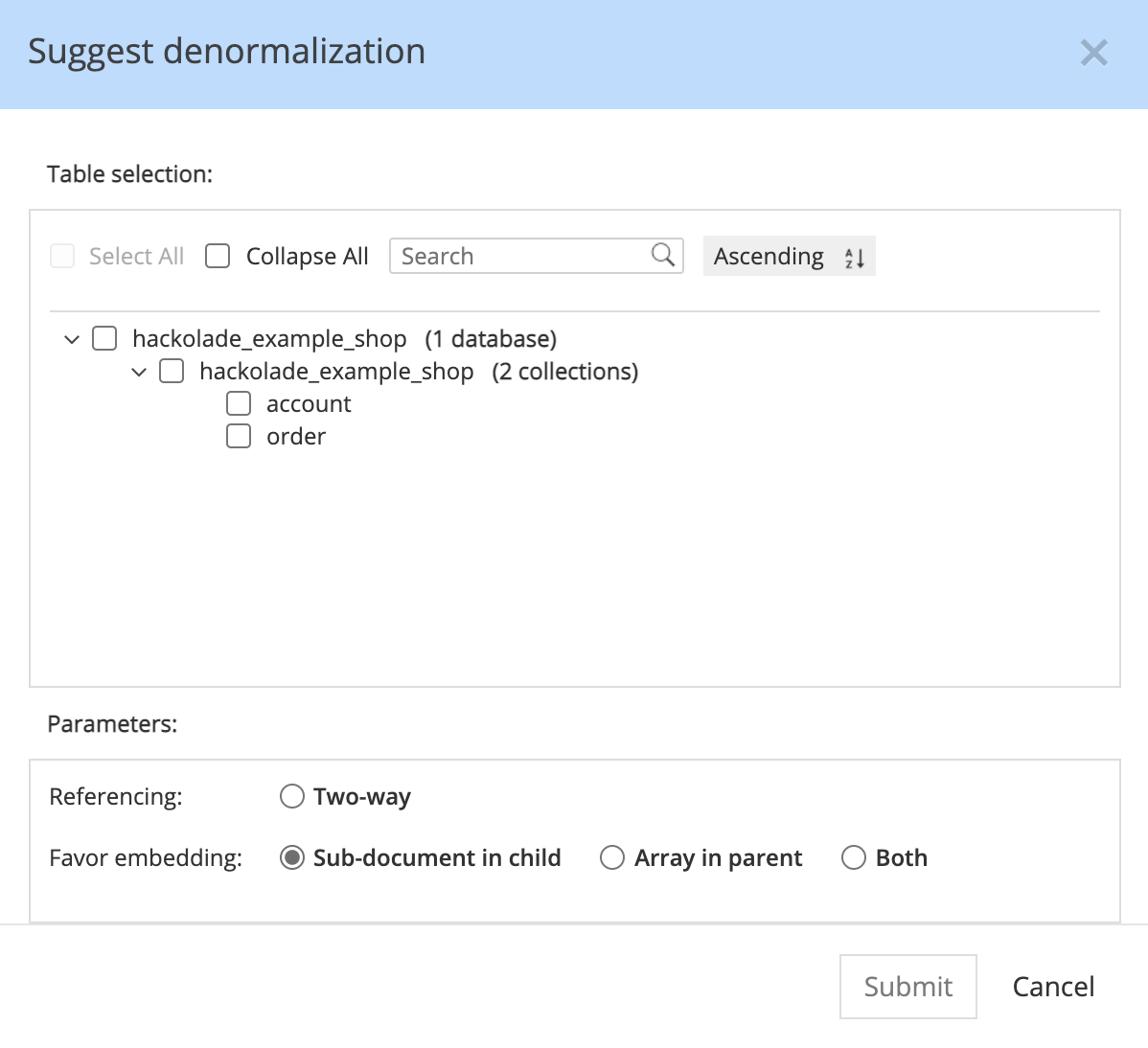
Task: Click the Cancel button
Action: pyautogui.click(x=1053, y=986)
